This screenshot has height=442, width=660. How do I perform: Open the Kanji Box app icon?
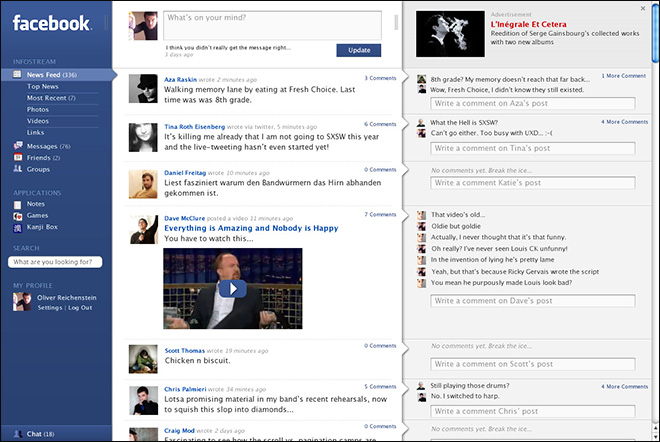click(18, 227)
